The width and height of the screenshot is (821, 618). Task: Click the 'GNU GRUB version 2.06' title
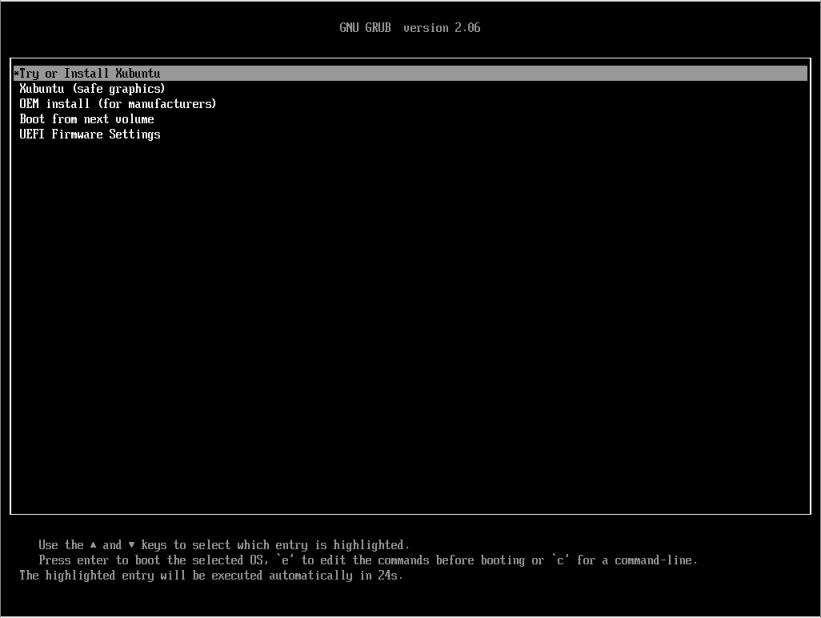[x=410, y=28]
